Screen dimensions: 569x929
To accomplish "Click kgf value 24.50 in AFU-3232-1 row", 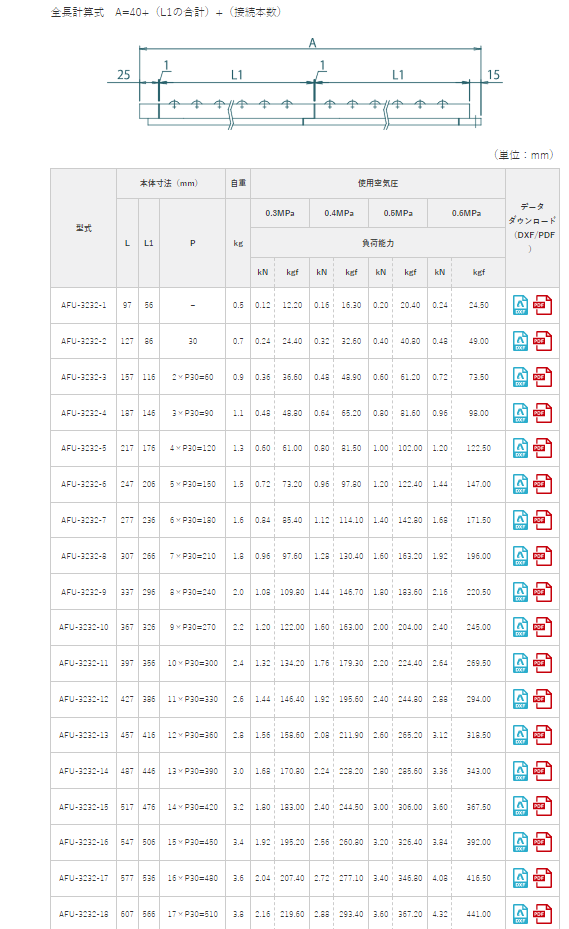I will pos(478,305).
